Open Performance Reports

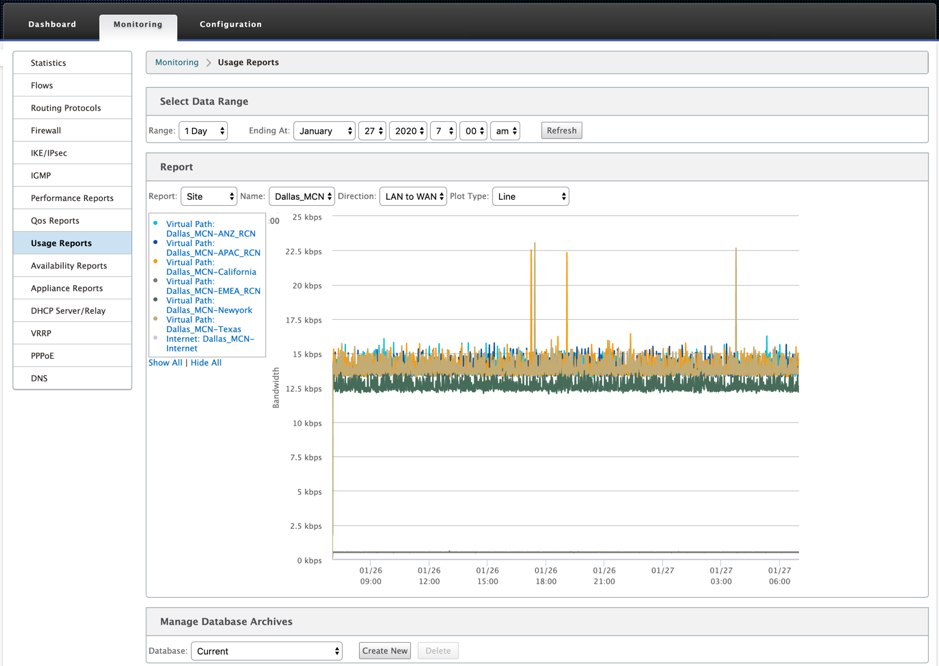tap(72, 198)
